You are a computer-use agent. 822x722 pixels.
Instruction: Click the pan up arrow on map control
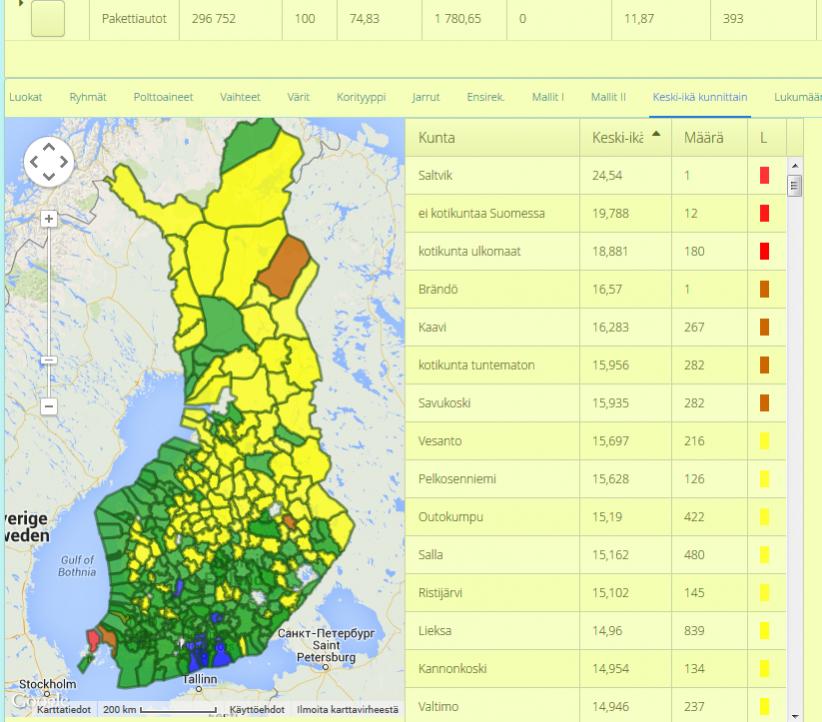49,148
